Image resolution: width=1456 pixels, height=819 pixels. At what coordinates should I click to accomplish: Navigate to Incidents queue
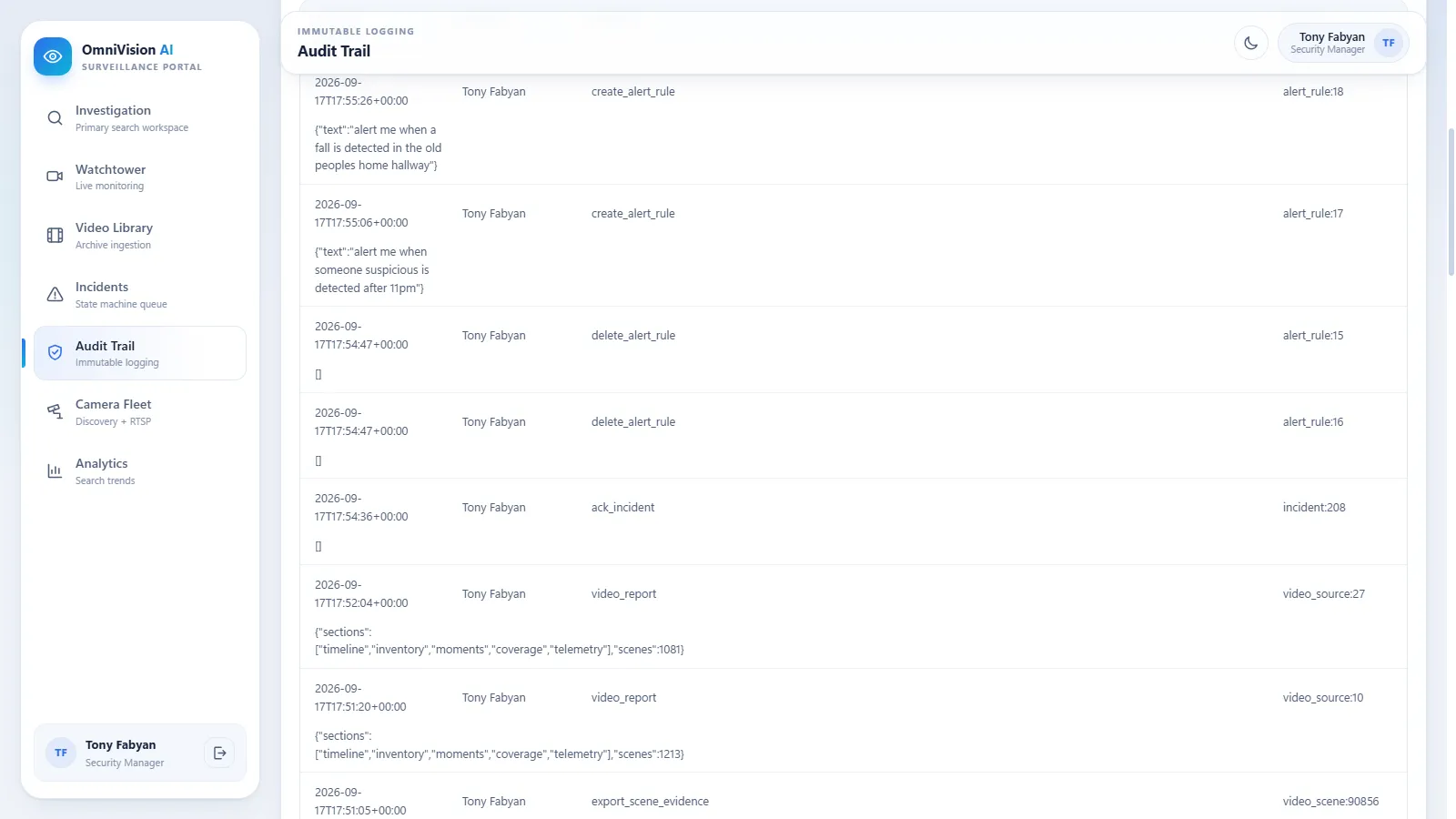pyautogui.click(x=140, y=295)
